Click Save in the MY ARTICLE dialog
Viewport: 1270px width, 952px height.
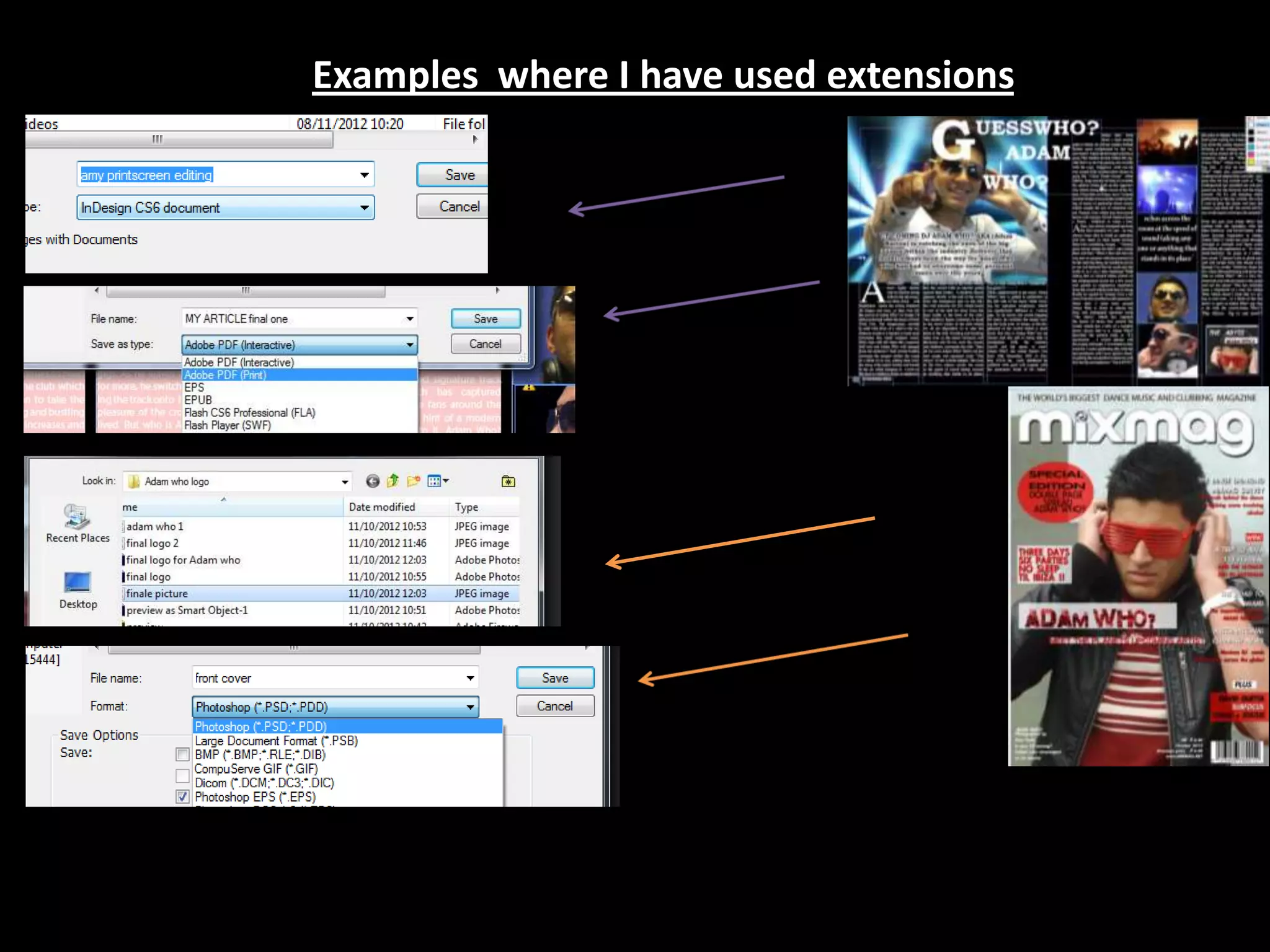(486, 319)
